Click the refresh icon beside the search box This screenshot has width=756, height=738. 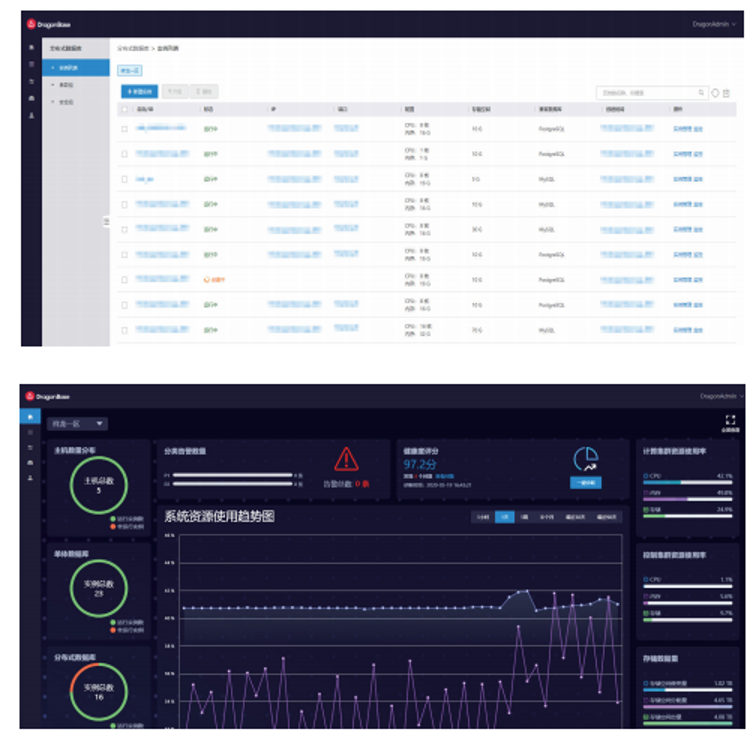(715, 93)
